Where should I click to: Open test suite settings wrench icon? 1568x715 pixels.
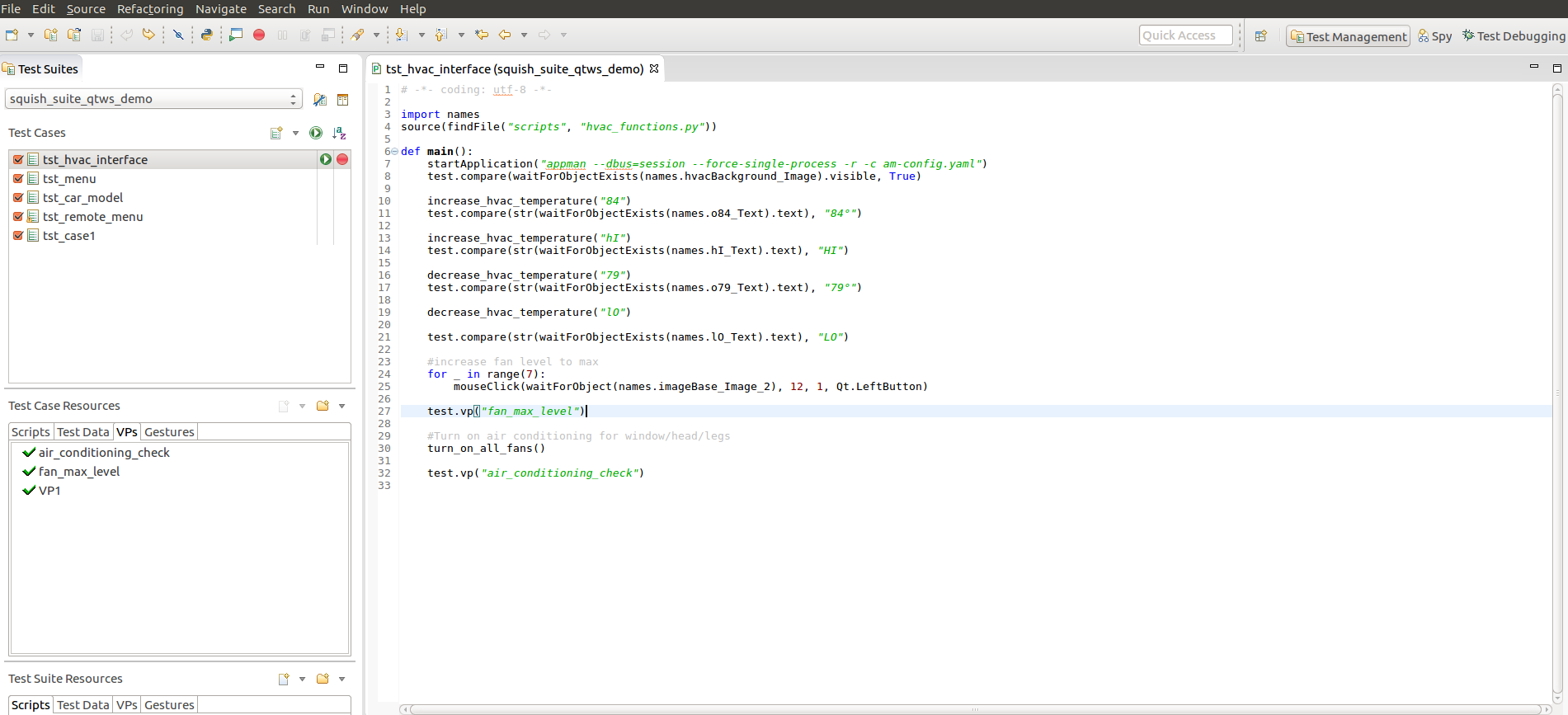[x=320, y=100]
